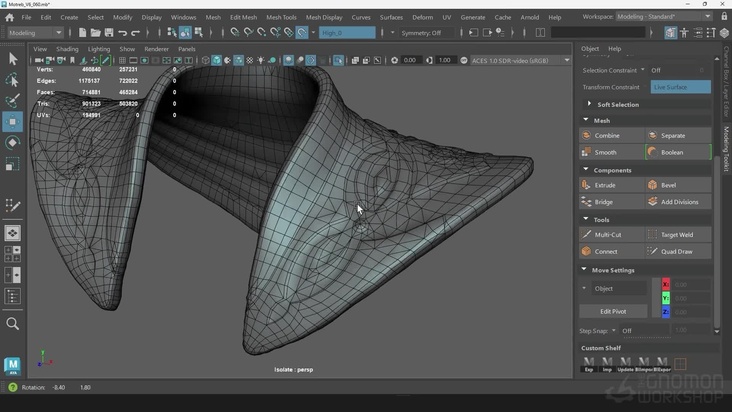Undo the last action with the undo arrow
Viewport: 732px width, 412px height.
[x=122, y=33]
